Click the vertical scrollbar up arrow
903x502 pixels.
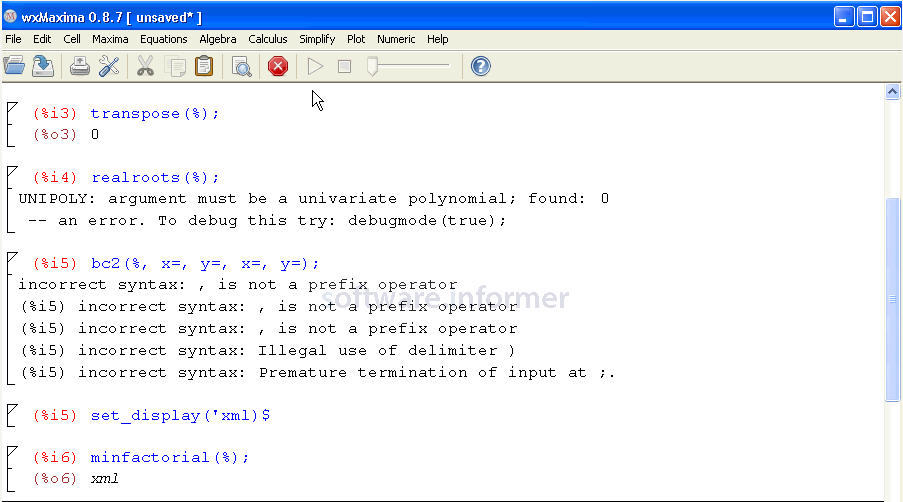[893, 92]
